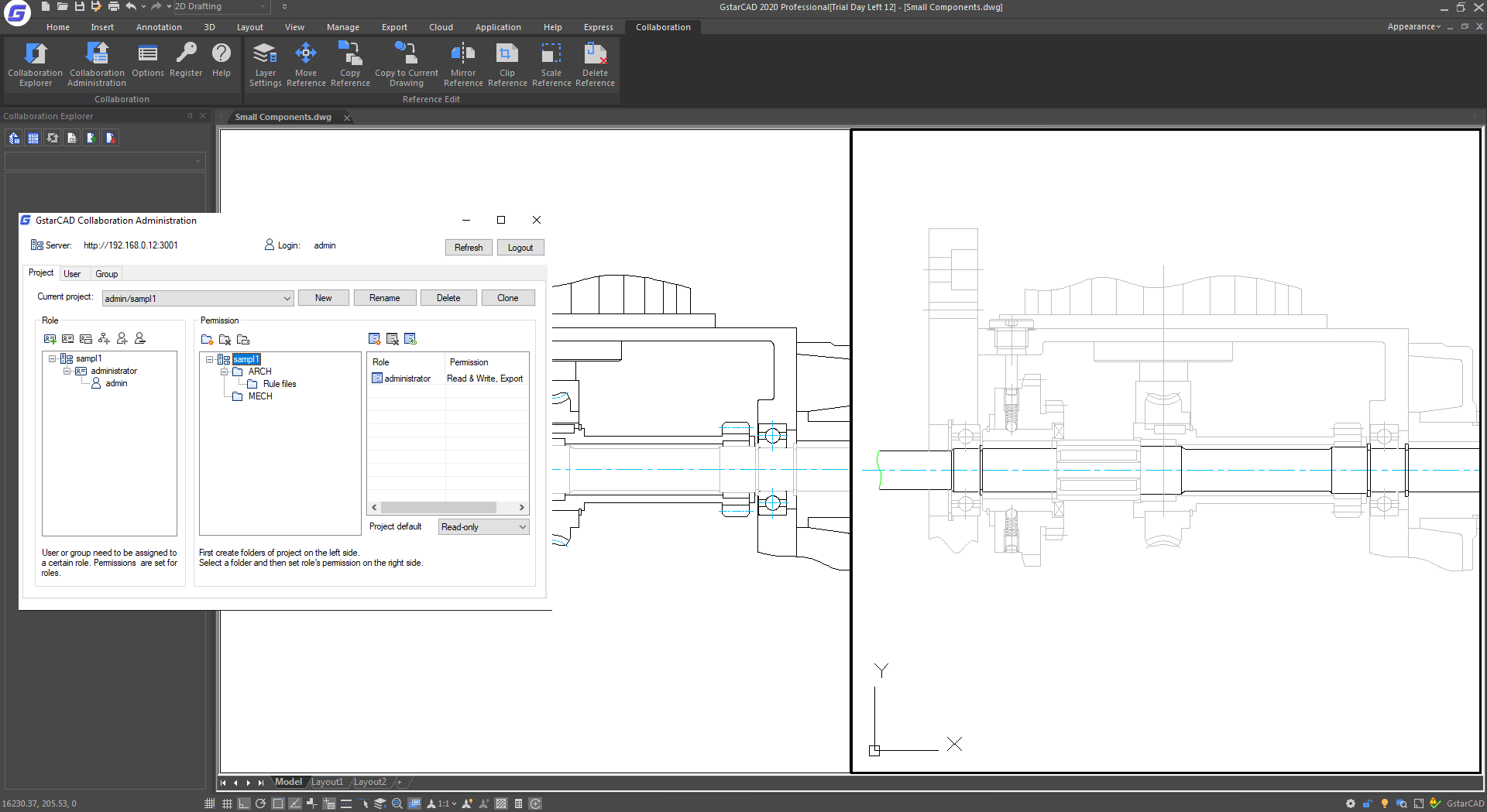Image resolution: width=1487 pixels, height=812 pixels.
Task: Click add role permission icon
Action: click(x=374, y=339)
